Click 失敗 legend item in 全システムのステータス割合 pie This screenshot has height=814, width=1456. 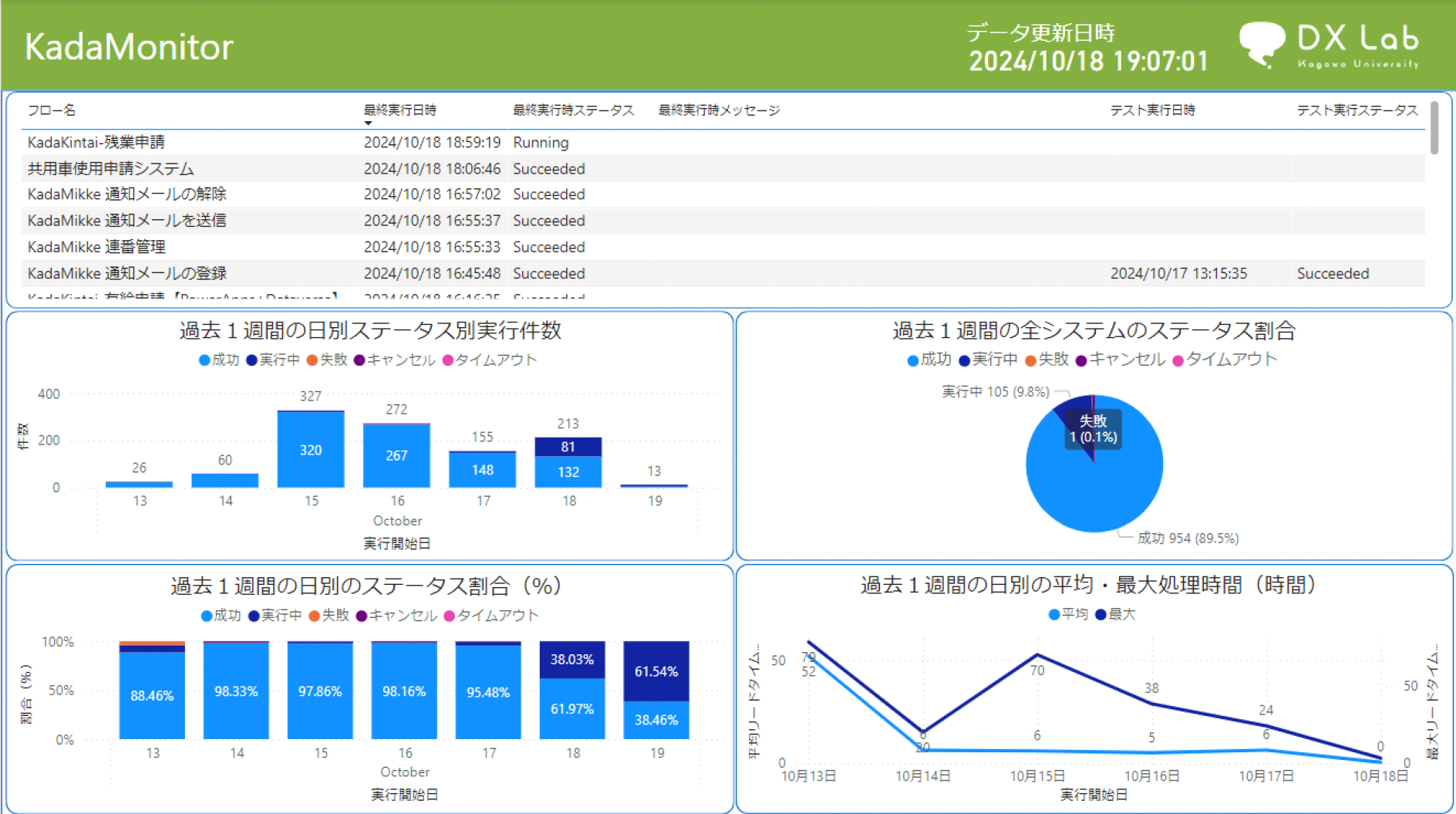pyautogui.click(x=1046, y=360)
